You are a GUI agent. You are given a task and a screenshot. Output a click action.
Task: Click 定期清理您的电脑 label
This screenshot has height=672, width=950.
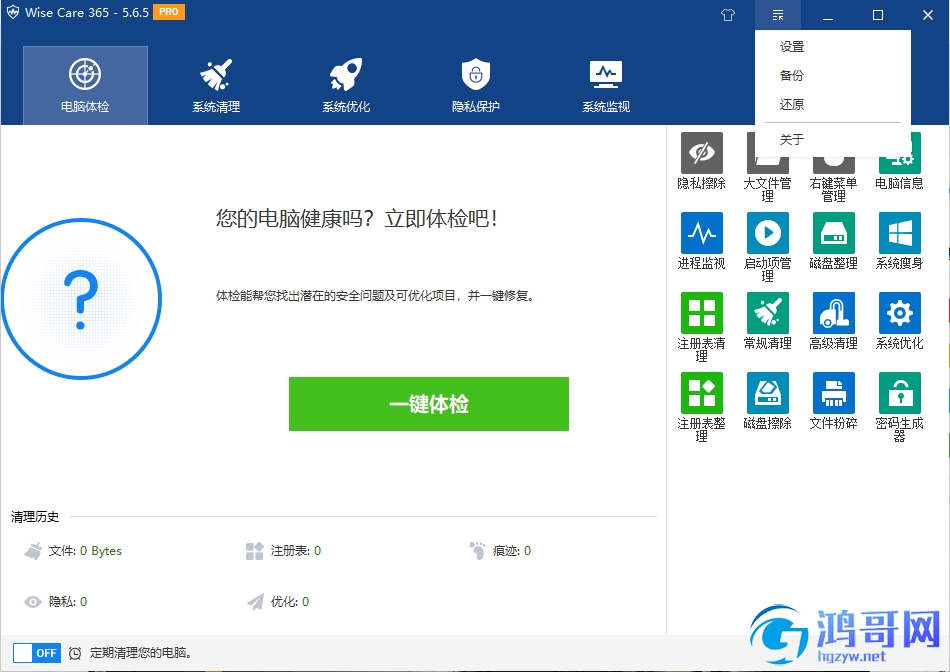click(x=141, y=653)
